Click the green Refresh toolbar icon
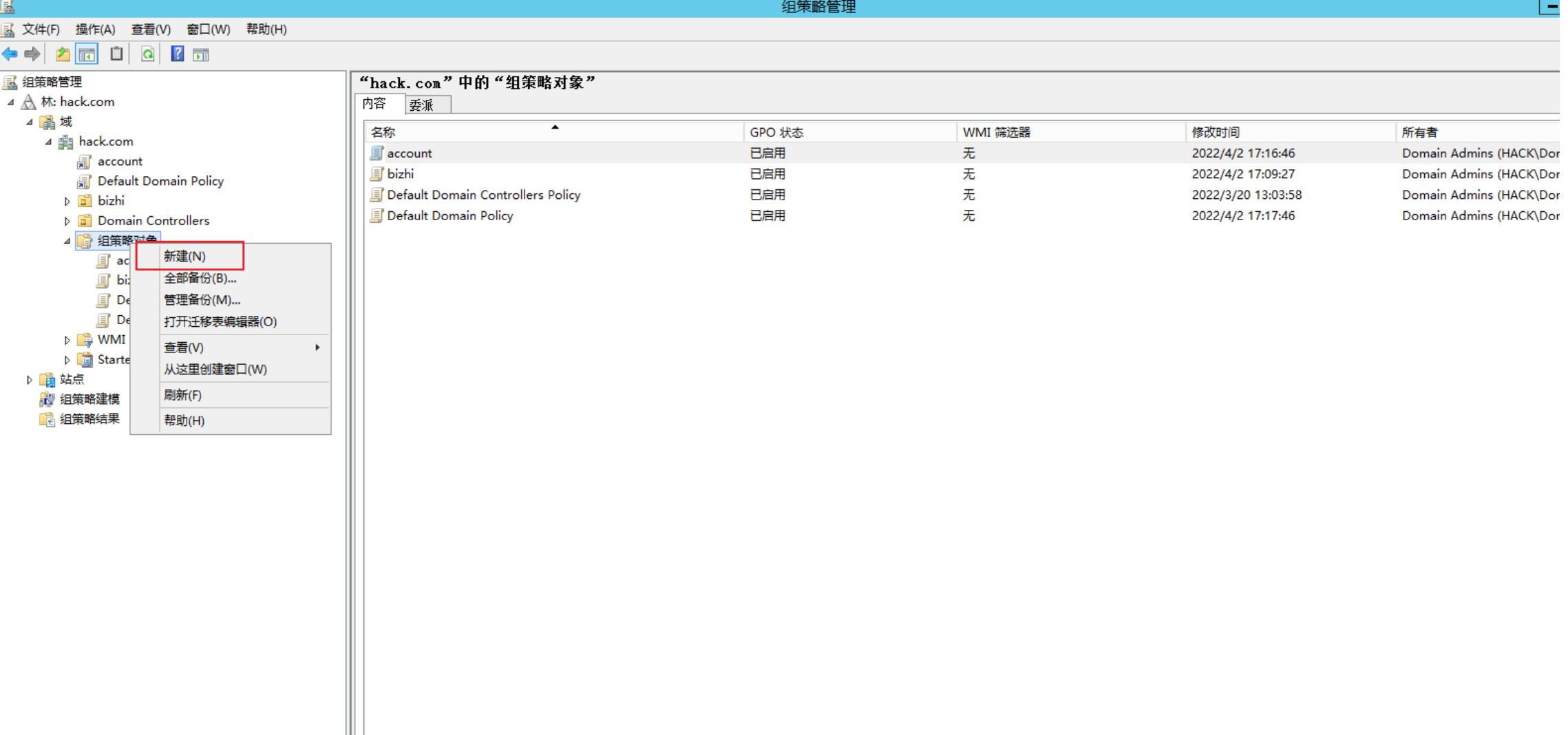The image size is (1568, 735). pyautogui.click(x=147, y=54)
